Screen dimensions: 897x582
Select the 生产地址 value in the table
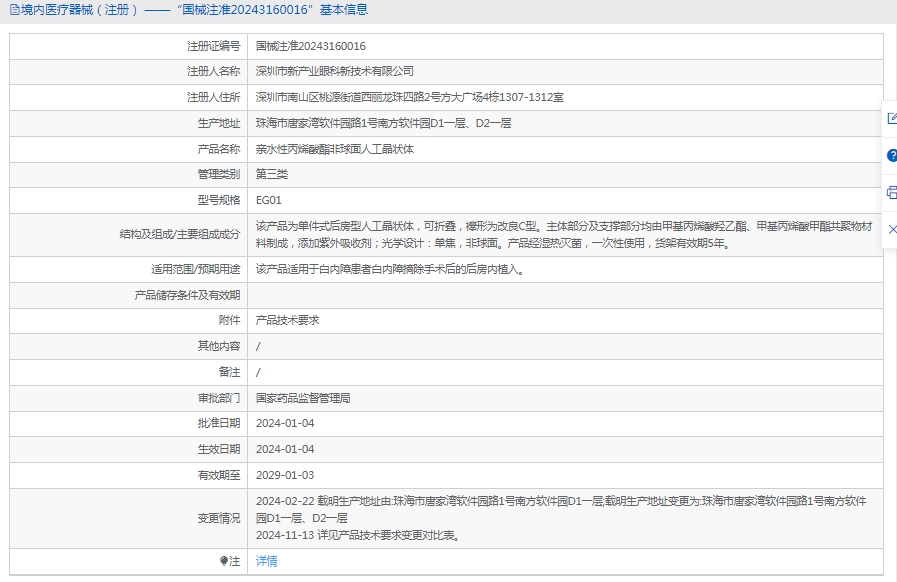pos(383,124)
